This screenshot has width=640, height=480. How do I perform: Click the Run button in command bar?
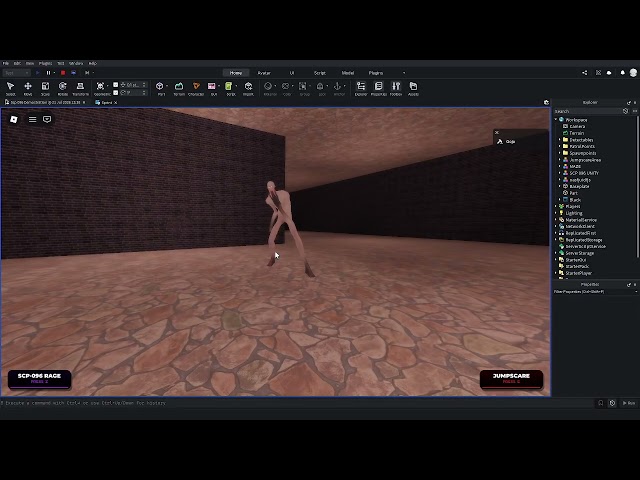click(629, 403)
